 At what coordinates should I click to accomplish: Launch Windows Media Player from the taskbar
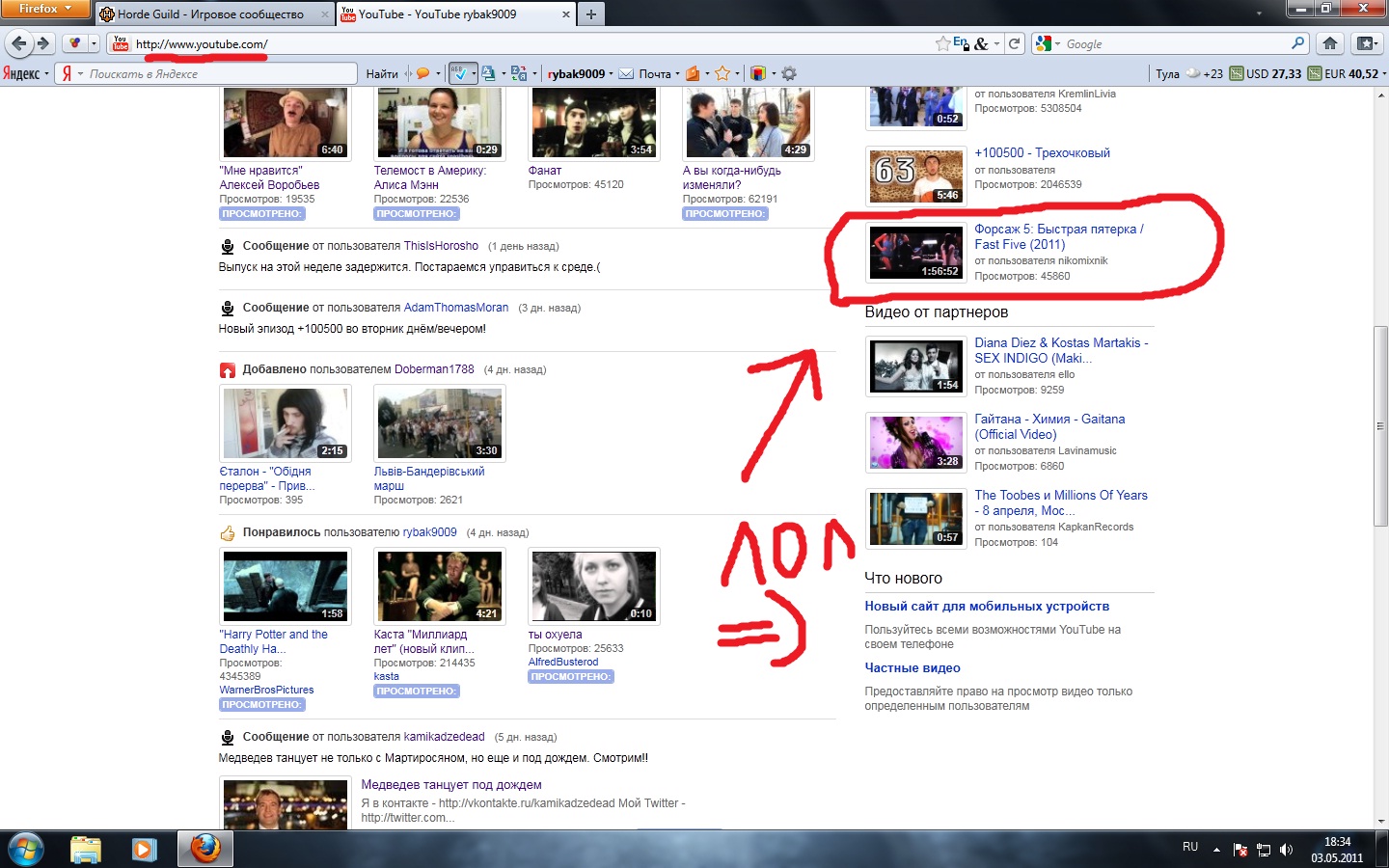[x=144, y=849]
